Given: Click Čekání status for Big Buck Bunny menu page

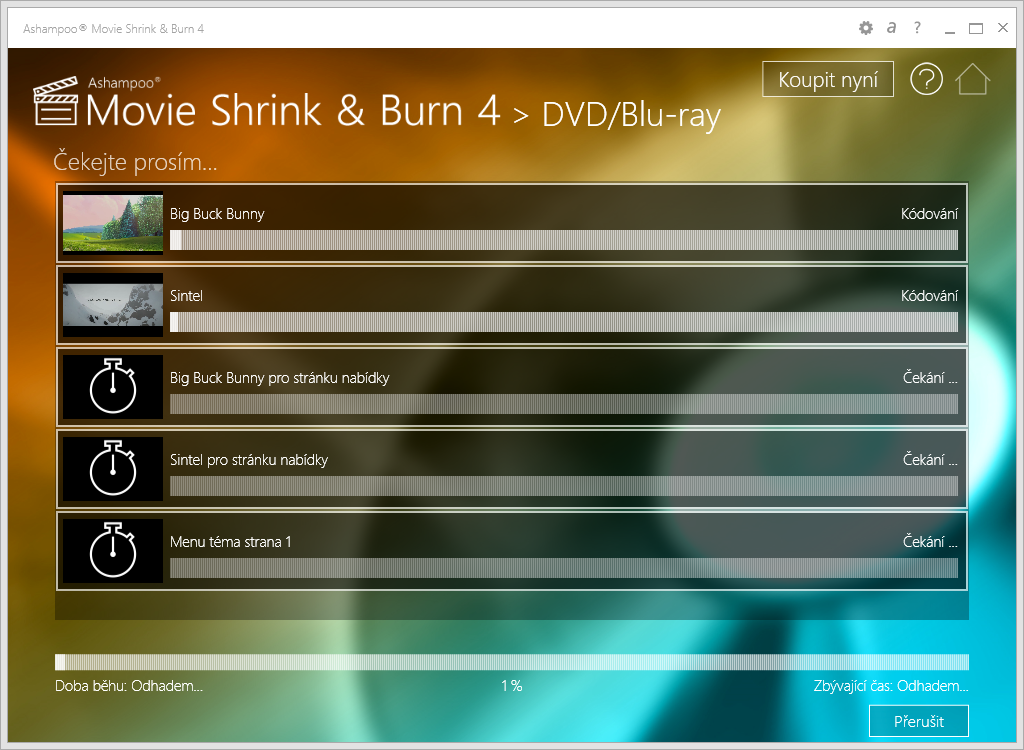Looking at the screenshot, I should pyautogui.click(x=930, y=378).
